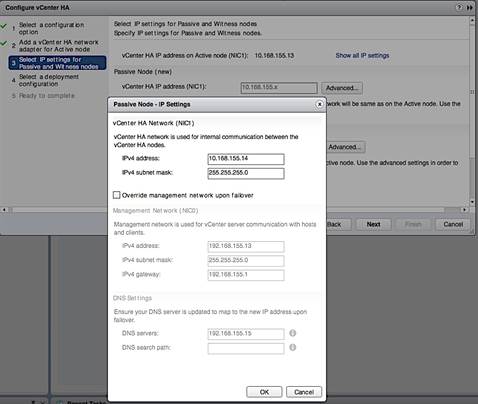This screenshot has width=478, height=404.
Task: Click the wizard Next button
Action: tap(374, 224)
